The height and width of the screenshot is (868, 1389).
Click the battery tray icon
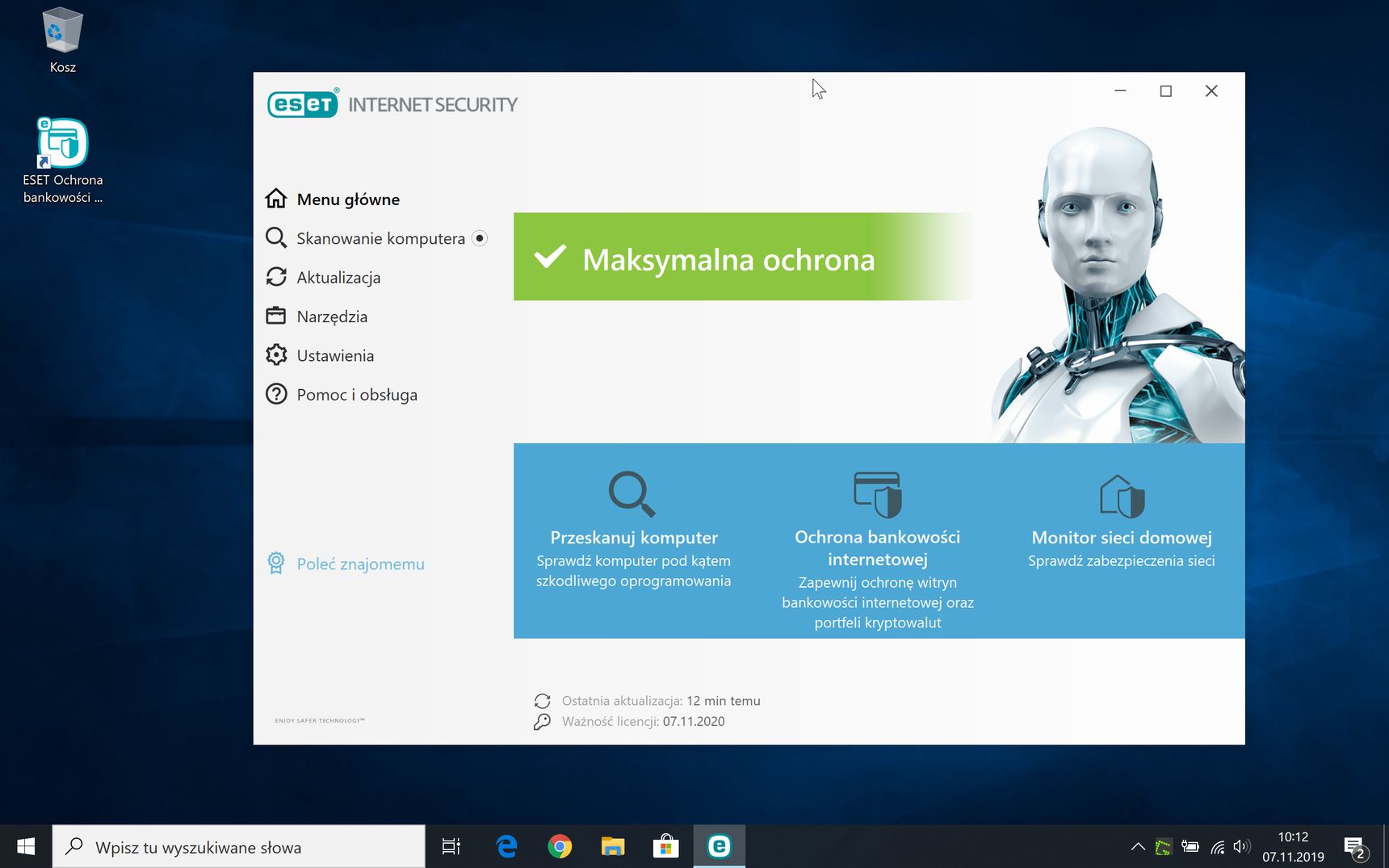pyautogui.click(x=1190, y=847)
